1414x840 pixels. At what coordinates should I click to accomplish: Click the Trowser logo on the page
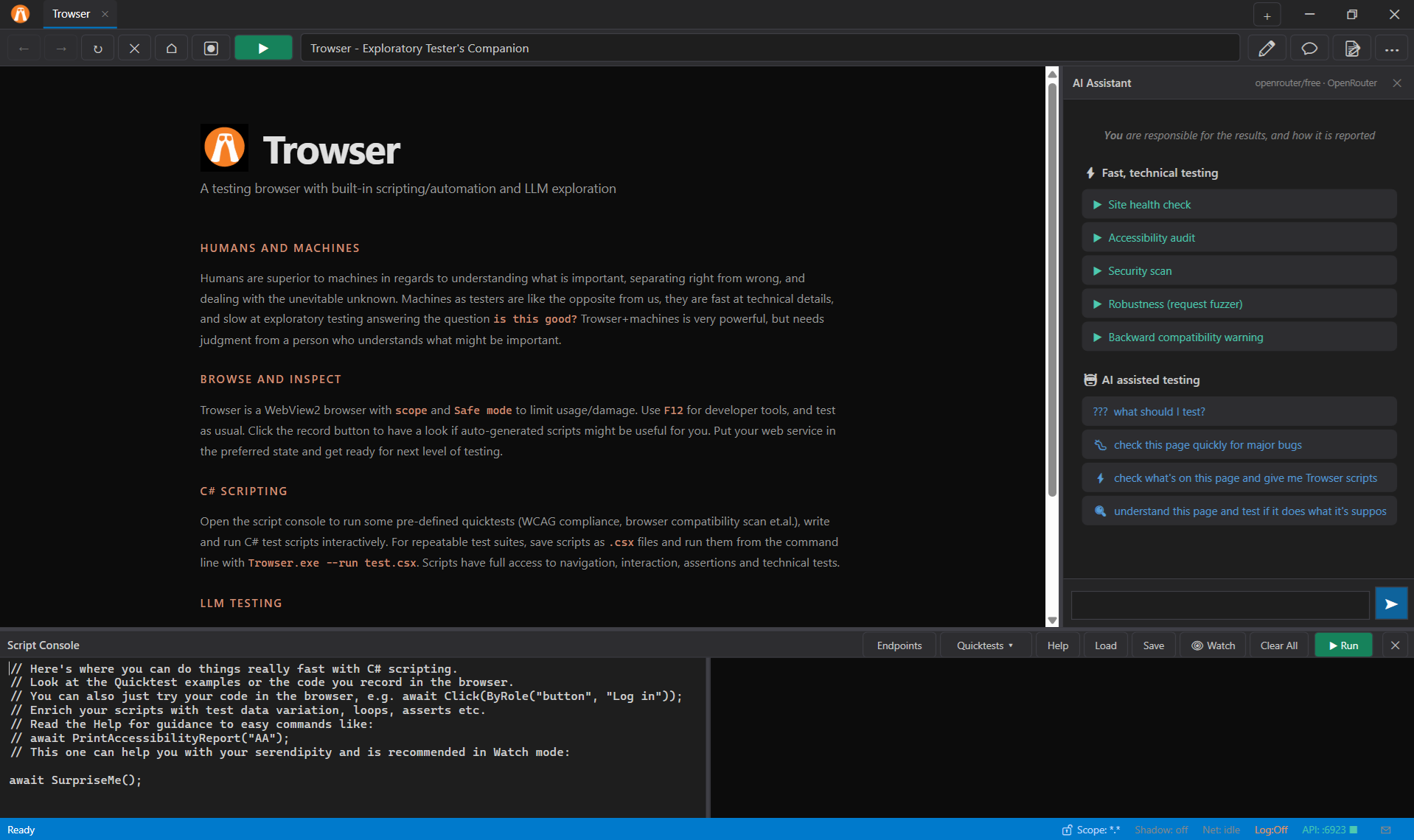(224, 147)
